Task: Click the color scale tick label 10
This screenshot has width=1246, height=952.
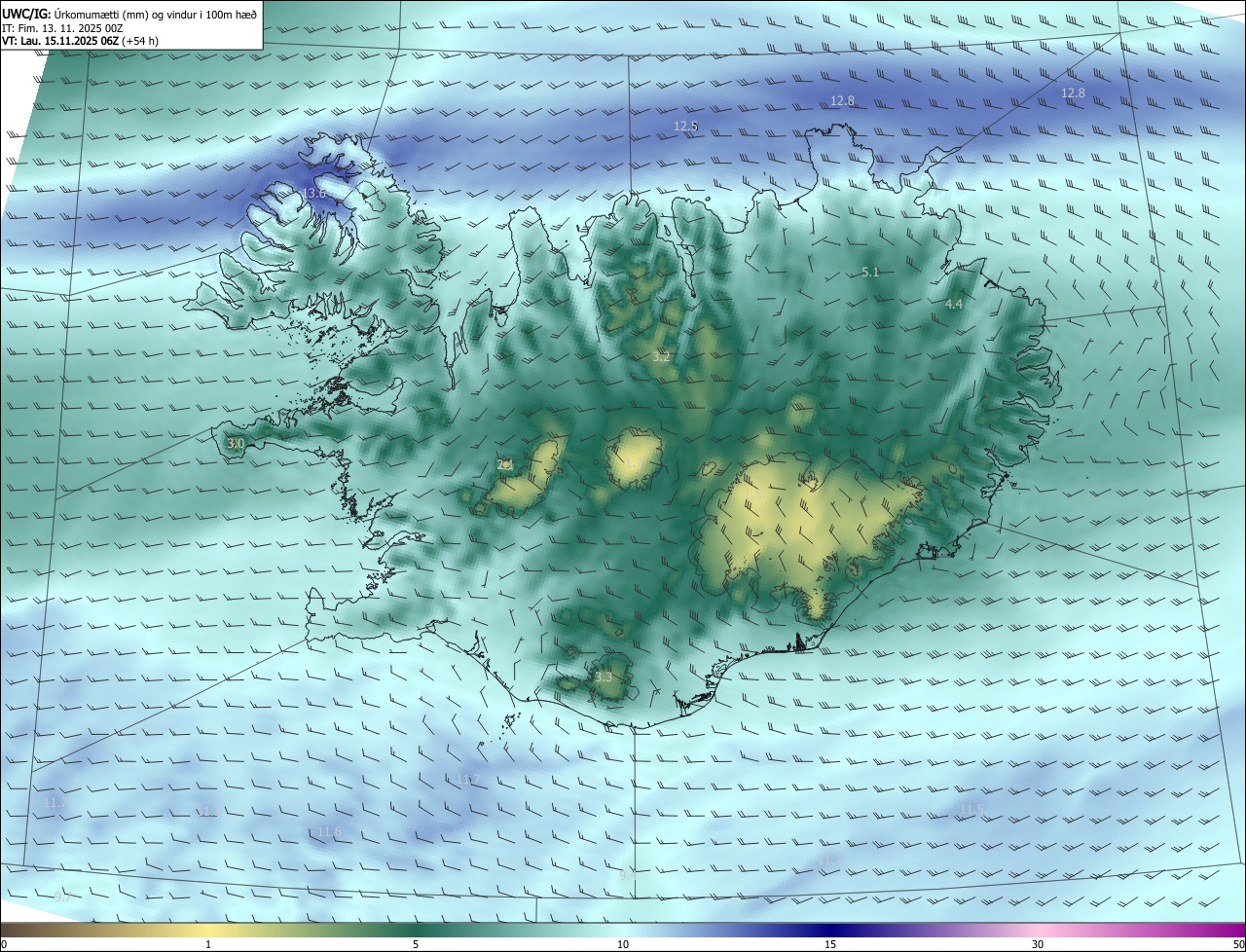Action: [623, 944]
